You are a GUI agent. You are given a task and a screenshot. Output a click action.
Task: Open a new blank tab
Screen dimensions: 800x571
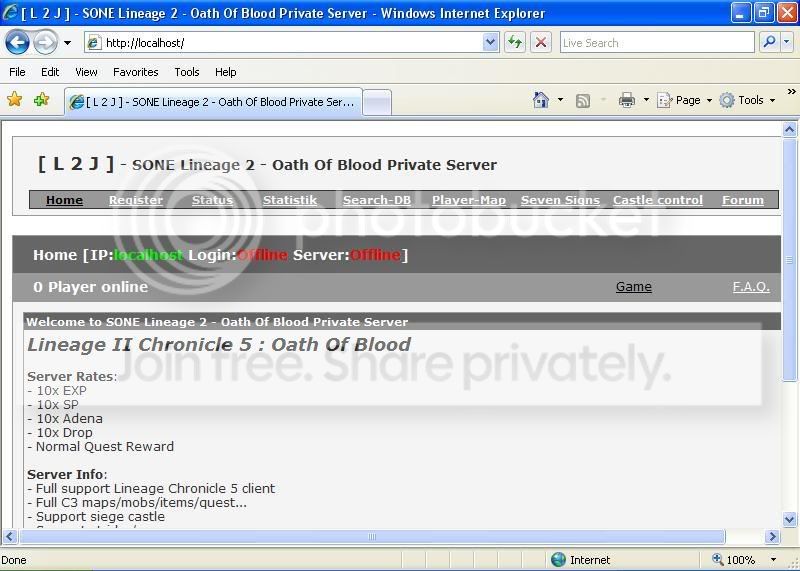click(x=377, y=102)
